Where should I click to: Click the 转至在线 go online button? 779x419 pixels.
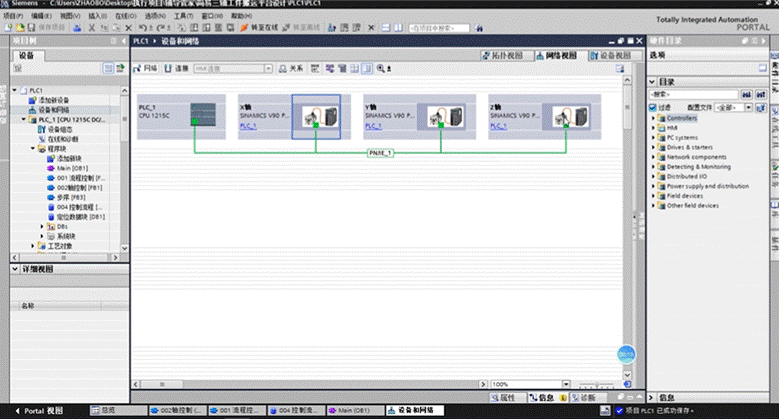[259, 28]
